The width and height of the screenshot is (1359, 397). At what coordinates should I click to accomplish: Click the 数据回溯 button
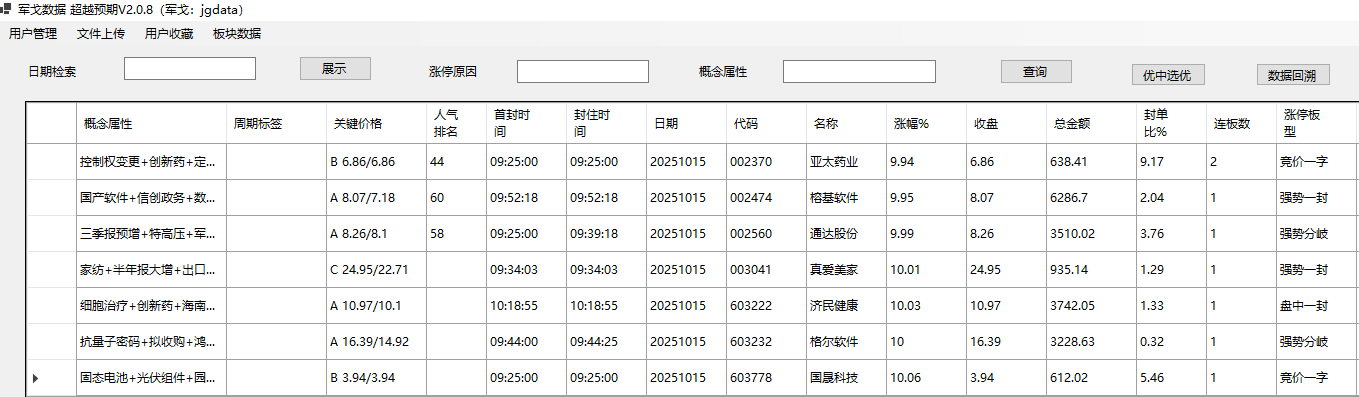(1293, 75)
